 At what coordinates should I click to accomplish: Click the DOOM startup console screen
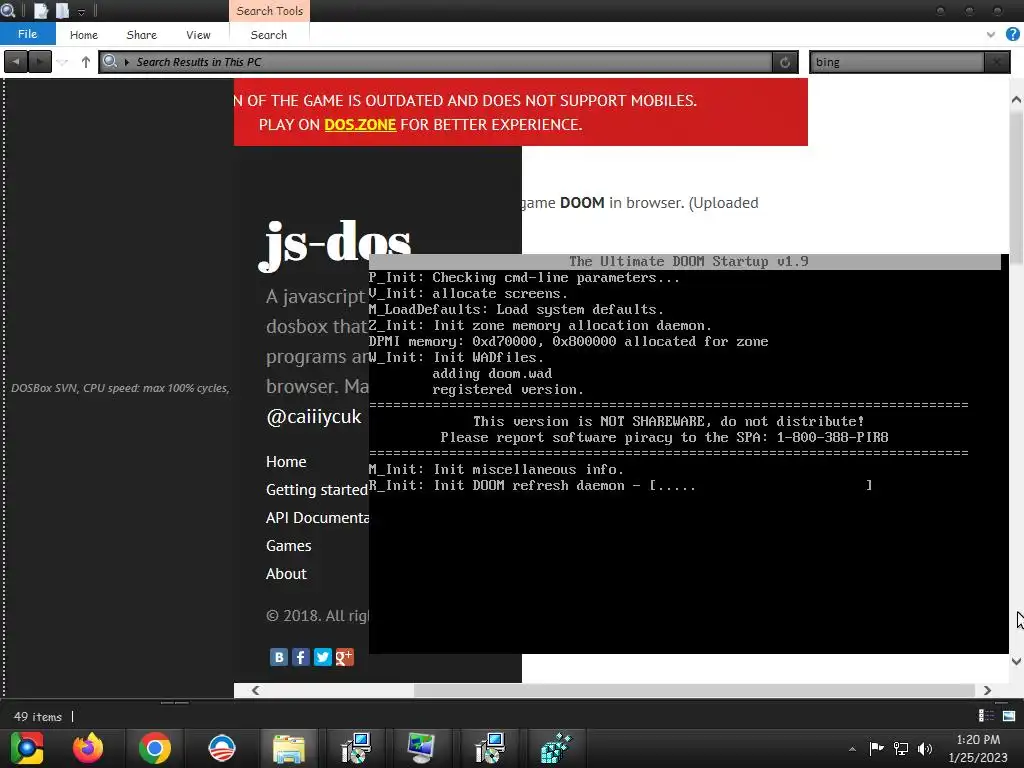[x=688, y=454]
